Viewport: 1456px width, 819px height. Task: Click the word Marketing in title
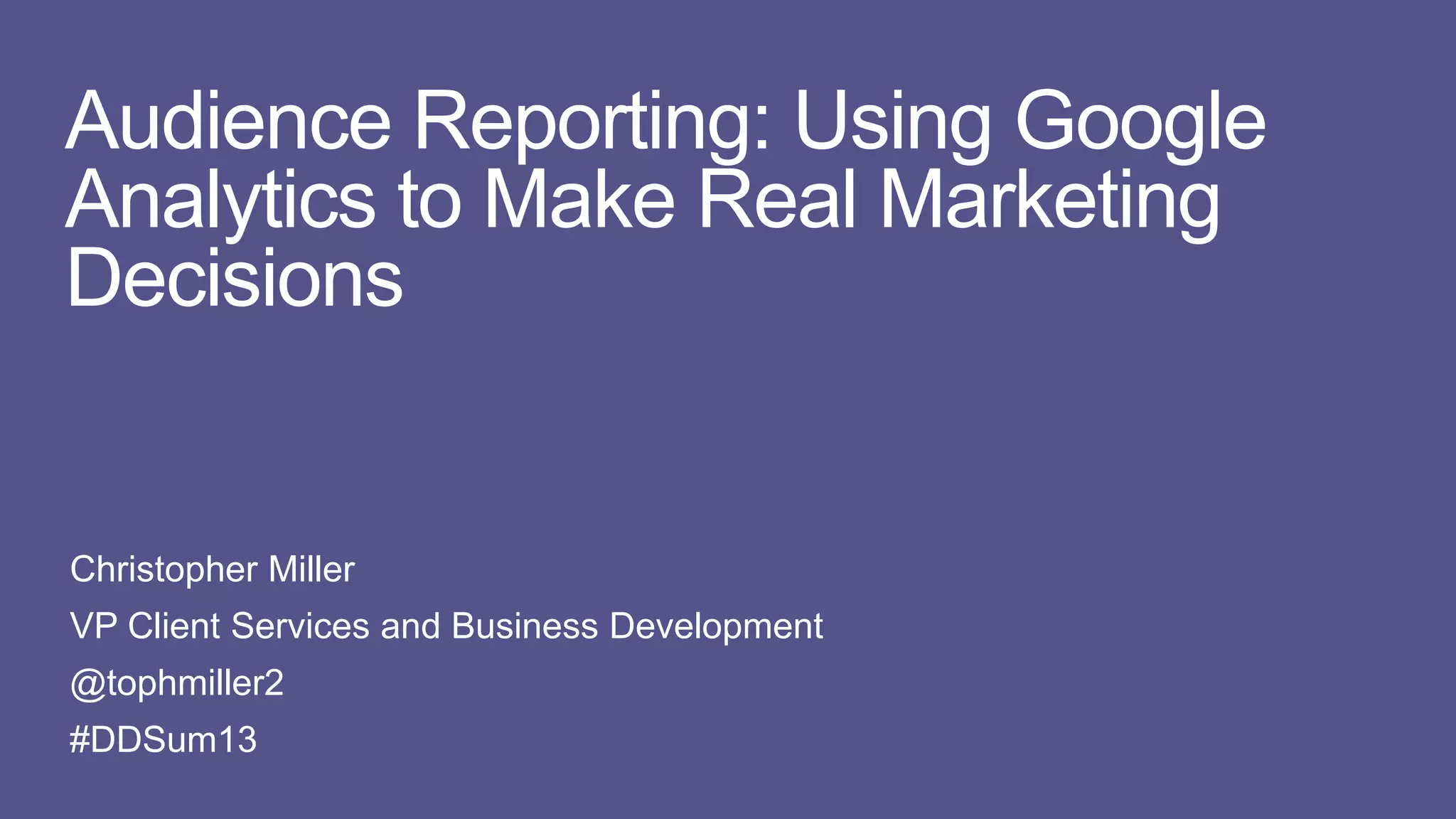(x=1049, y=200)
